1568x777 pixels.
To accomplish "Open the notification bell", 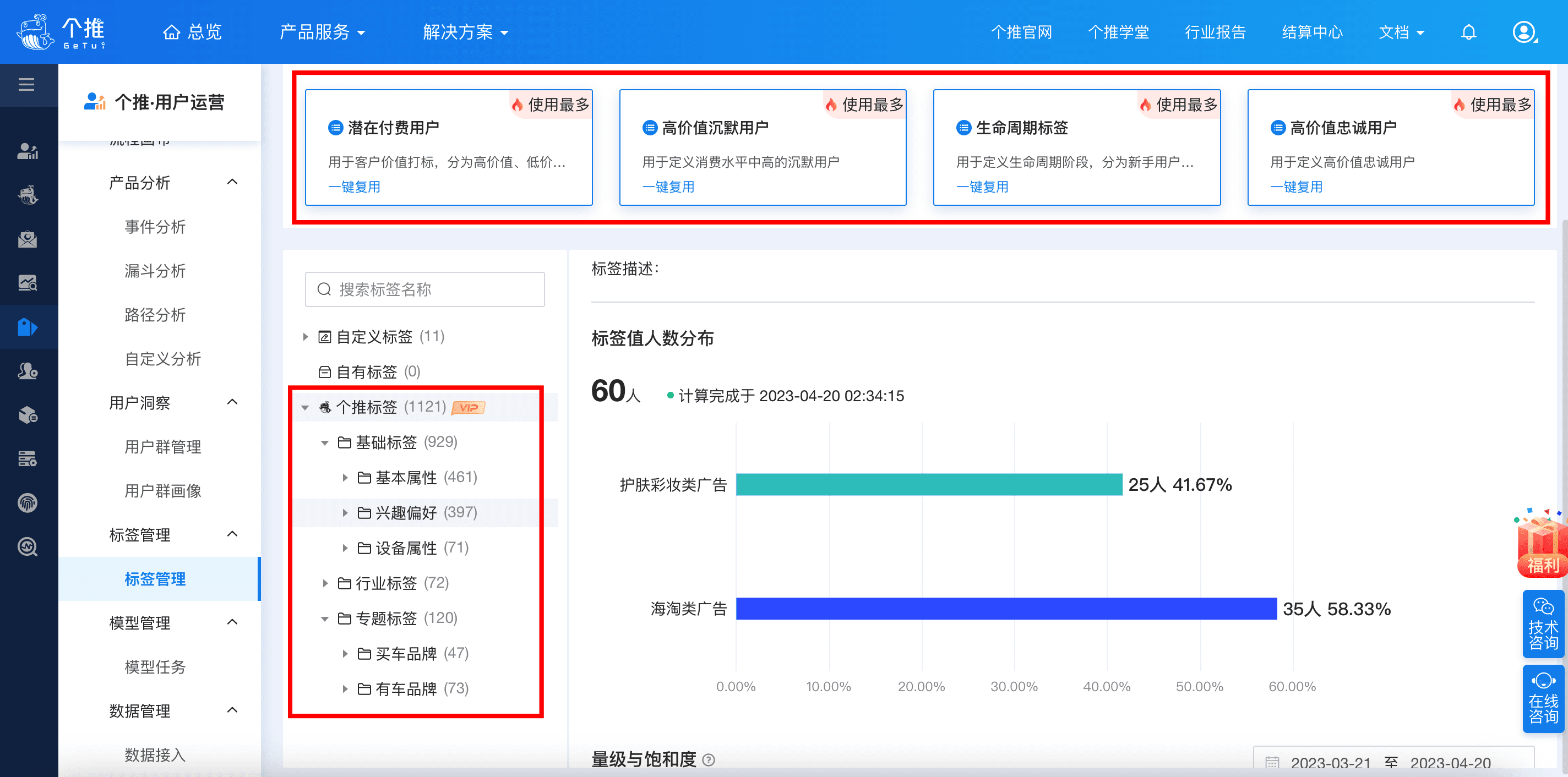I will click(1468, 31).
